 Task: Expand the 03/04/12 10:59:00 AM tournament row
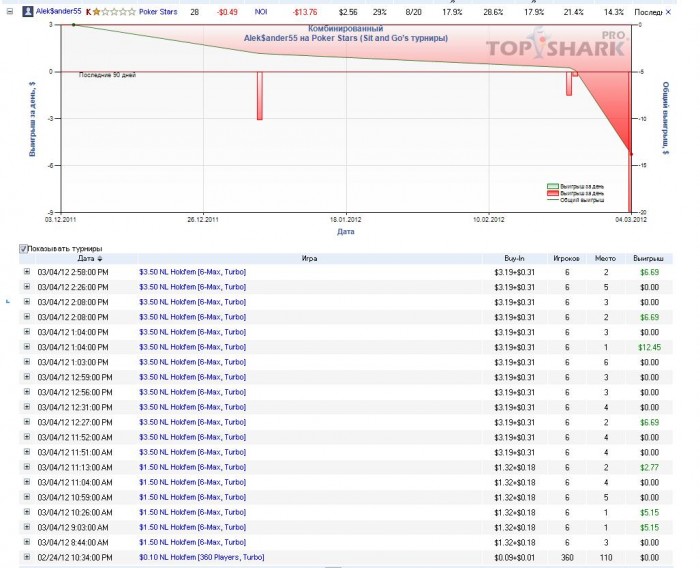click(x=27, y=497)
